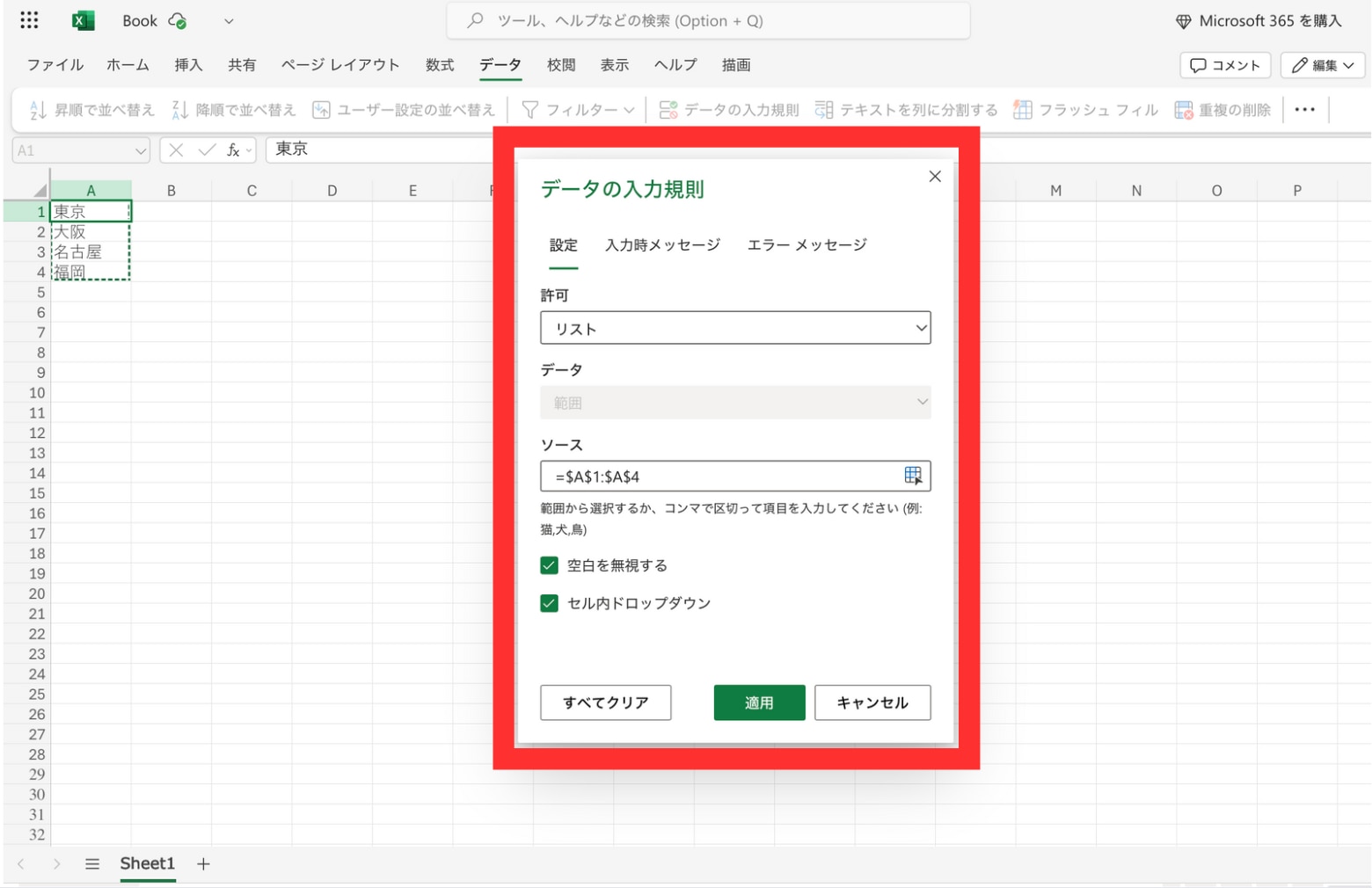Open the all sheets list icon
Image resolution: width=1372 pixels, height=888 pixels.
92,863
